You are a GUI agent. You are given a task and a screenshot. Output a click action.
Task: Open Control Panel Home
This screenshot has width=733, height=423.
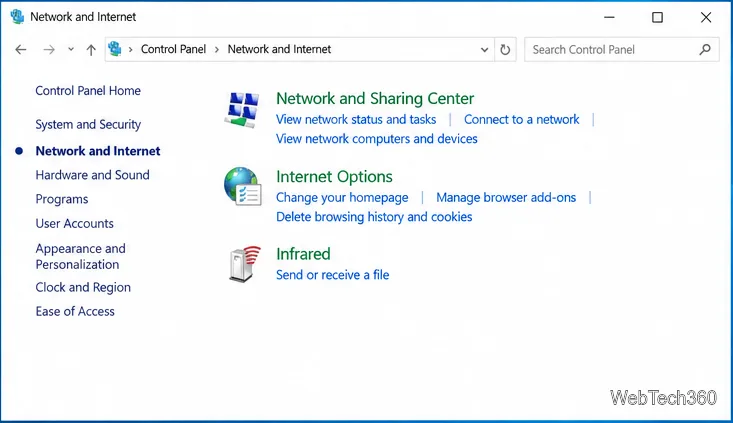tap(88, 91)
